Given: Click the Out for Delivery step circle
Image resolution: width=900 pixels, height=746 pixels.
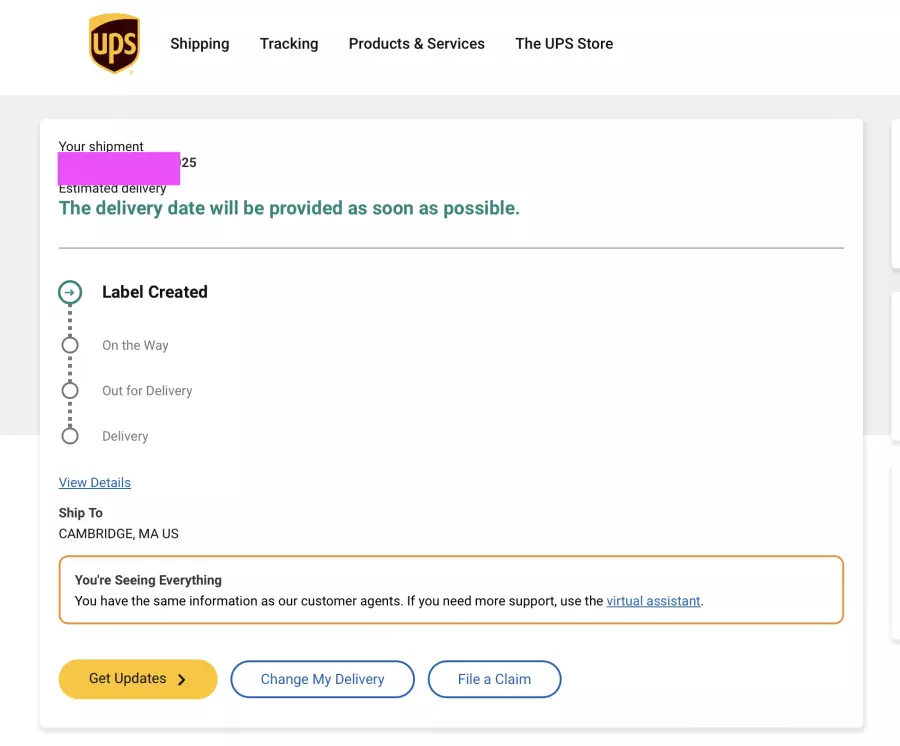Looking at the screenshot, I should tap(70, 390).
